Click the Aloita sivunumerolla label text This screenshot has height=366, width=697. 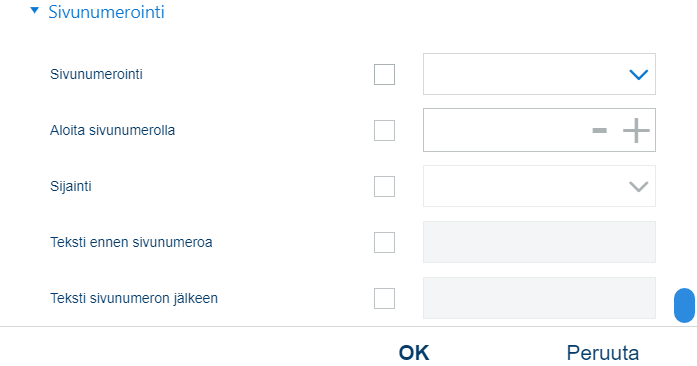pyautogui.click(x=112, y=130)
